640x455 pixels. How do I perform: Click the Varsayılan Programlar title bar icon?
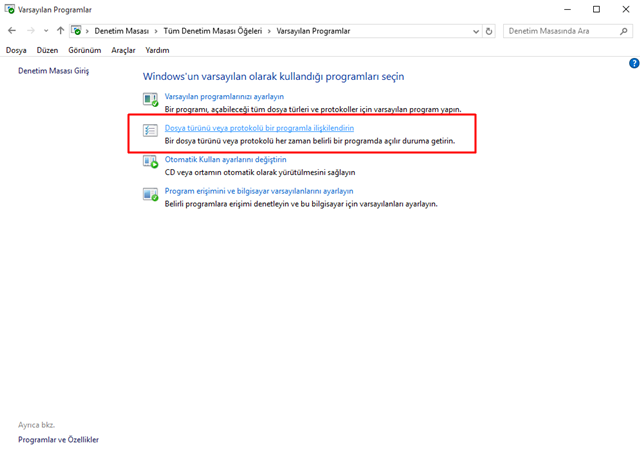point(10,9)
